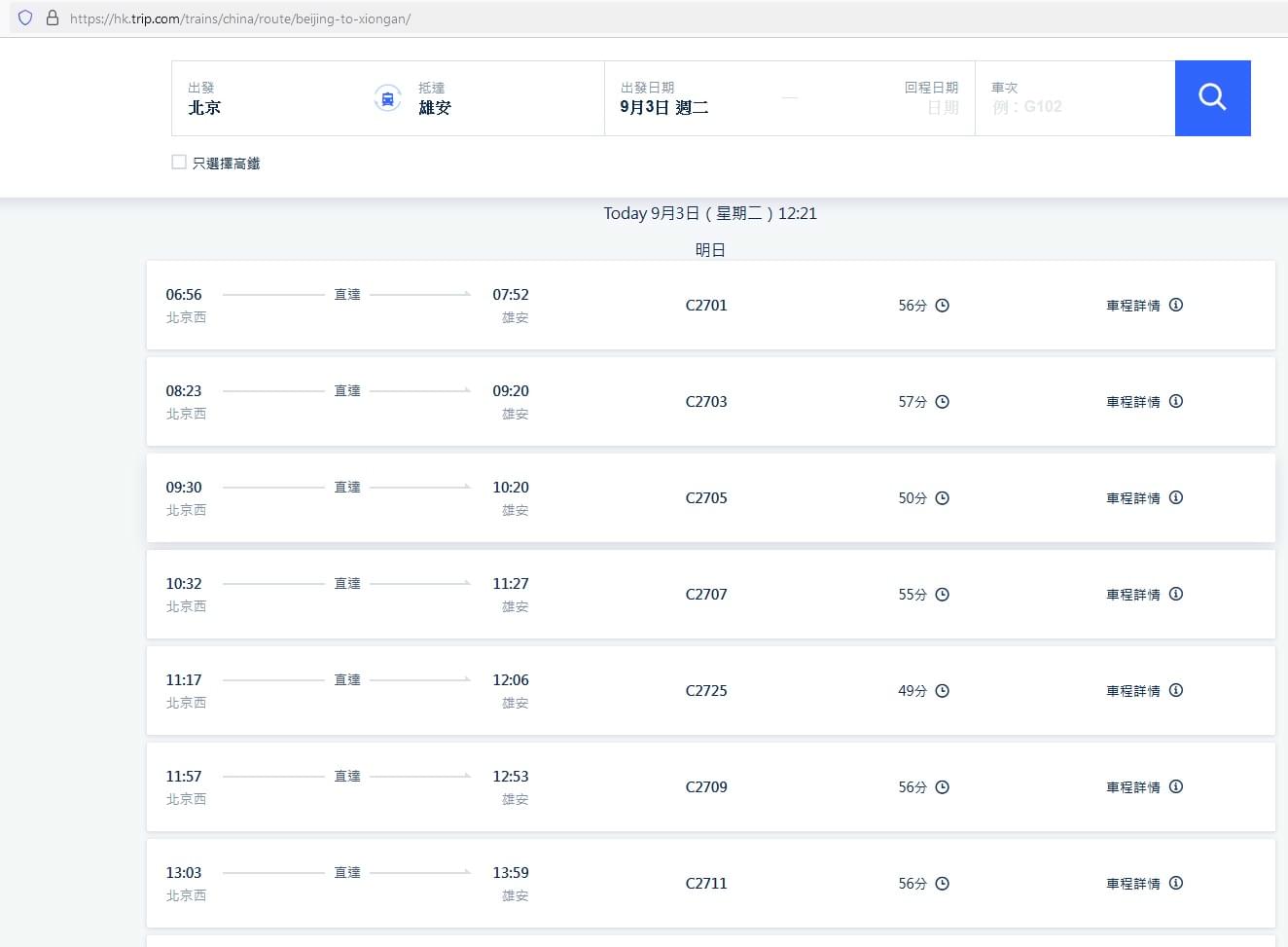Click the info icon in the C2709 row
The image size is (1288, 947).
[x=1176, y=786]
